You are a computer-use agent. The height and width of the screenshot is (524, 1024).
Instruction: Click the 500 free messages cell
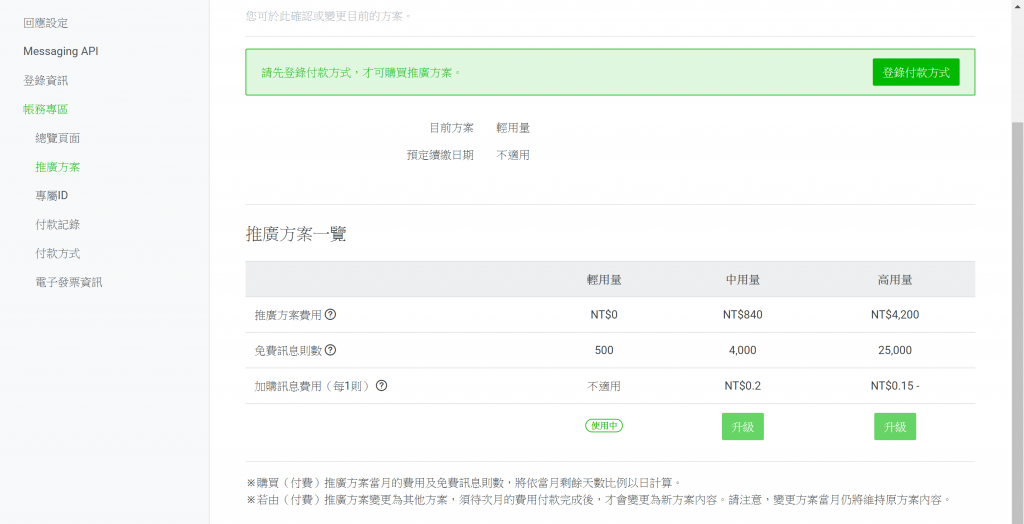[604, 350]
